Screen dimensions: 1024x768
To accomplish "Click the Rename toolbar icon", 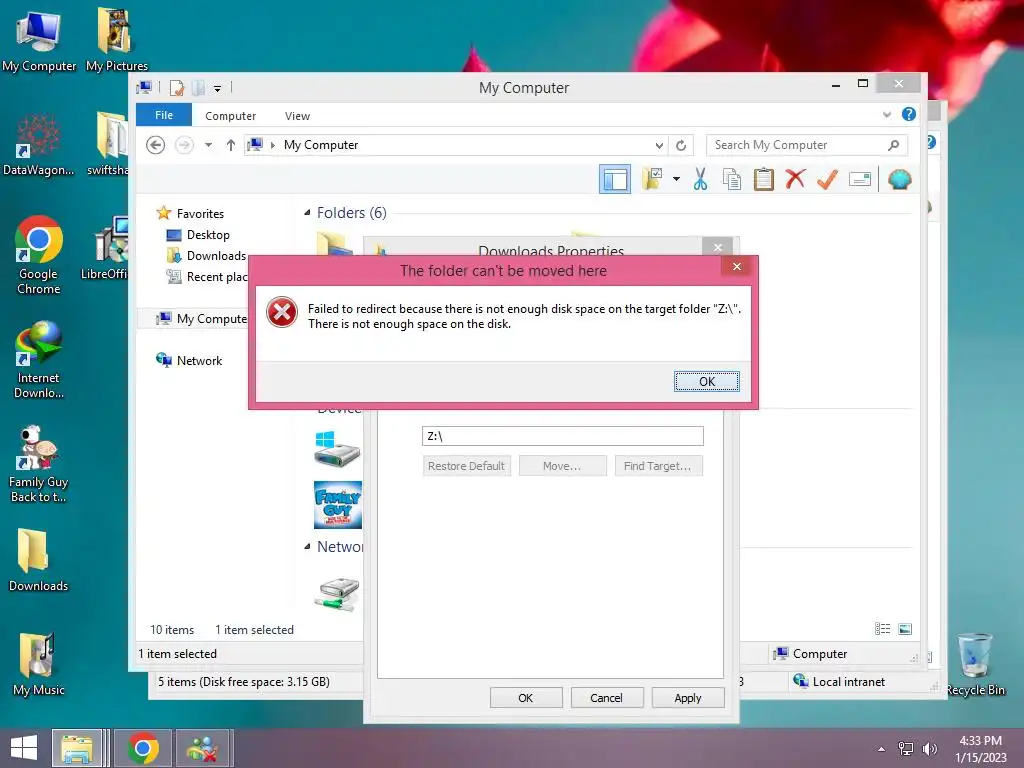I will 860,179.
